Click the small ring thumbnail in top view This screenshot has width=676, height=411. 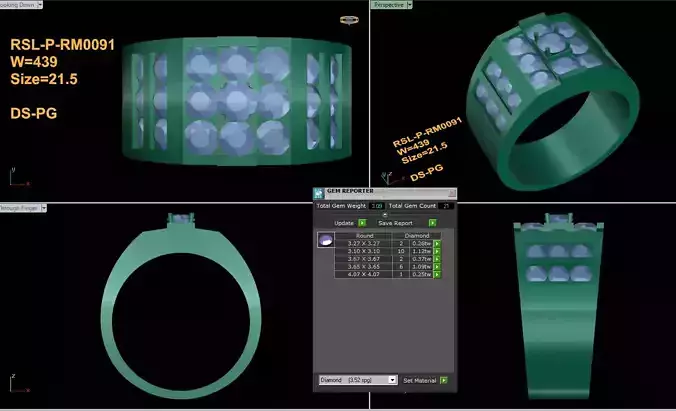pos(349,20)
